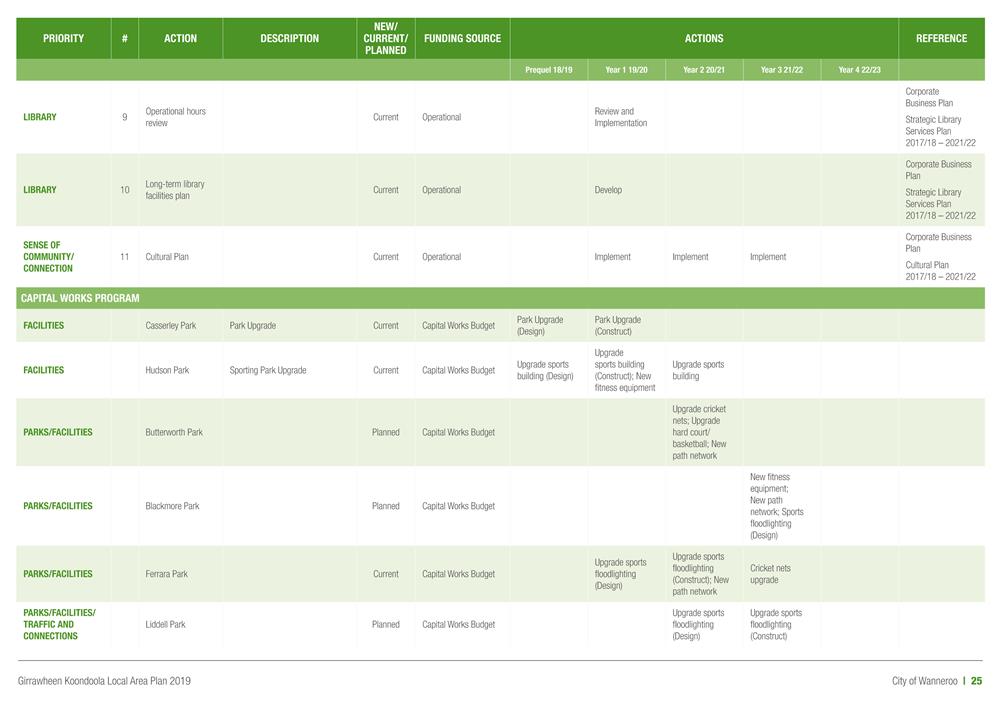Select the Ferrara Park entry

point(166,574)
